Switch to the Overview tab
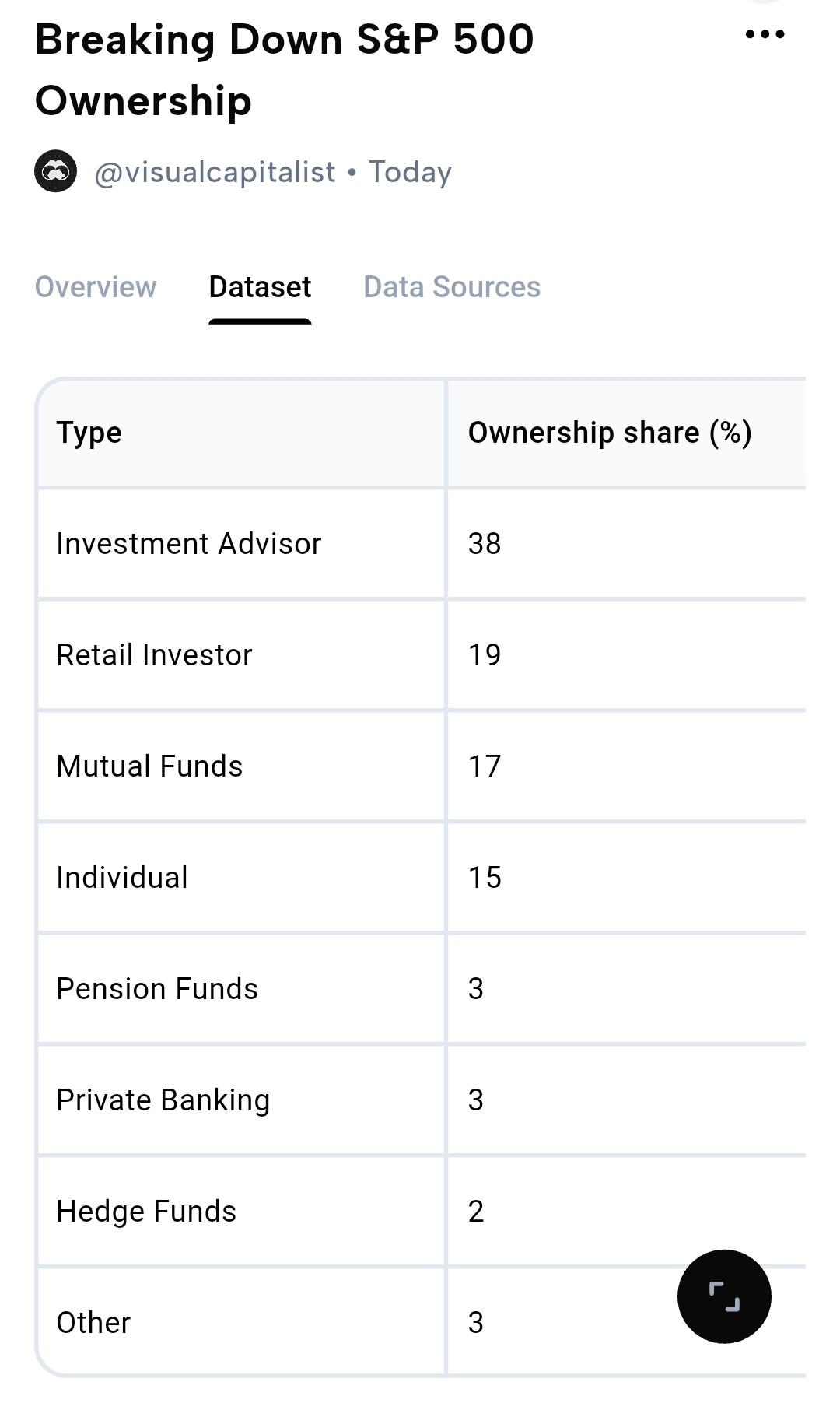 tap(96, 287)
